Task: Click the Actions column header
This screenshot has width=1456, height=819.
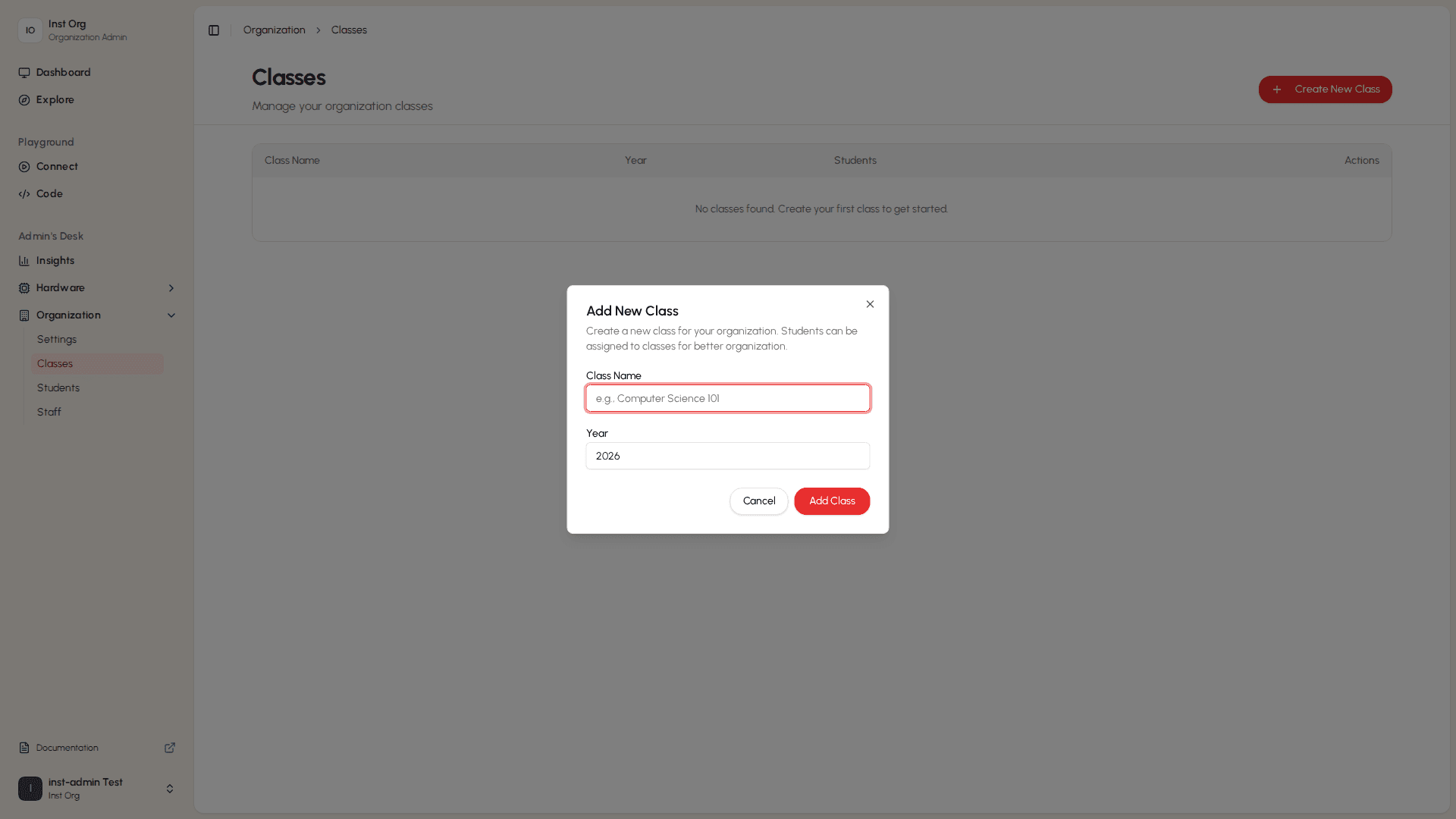Action: [x=1362, y=161]
